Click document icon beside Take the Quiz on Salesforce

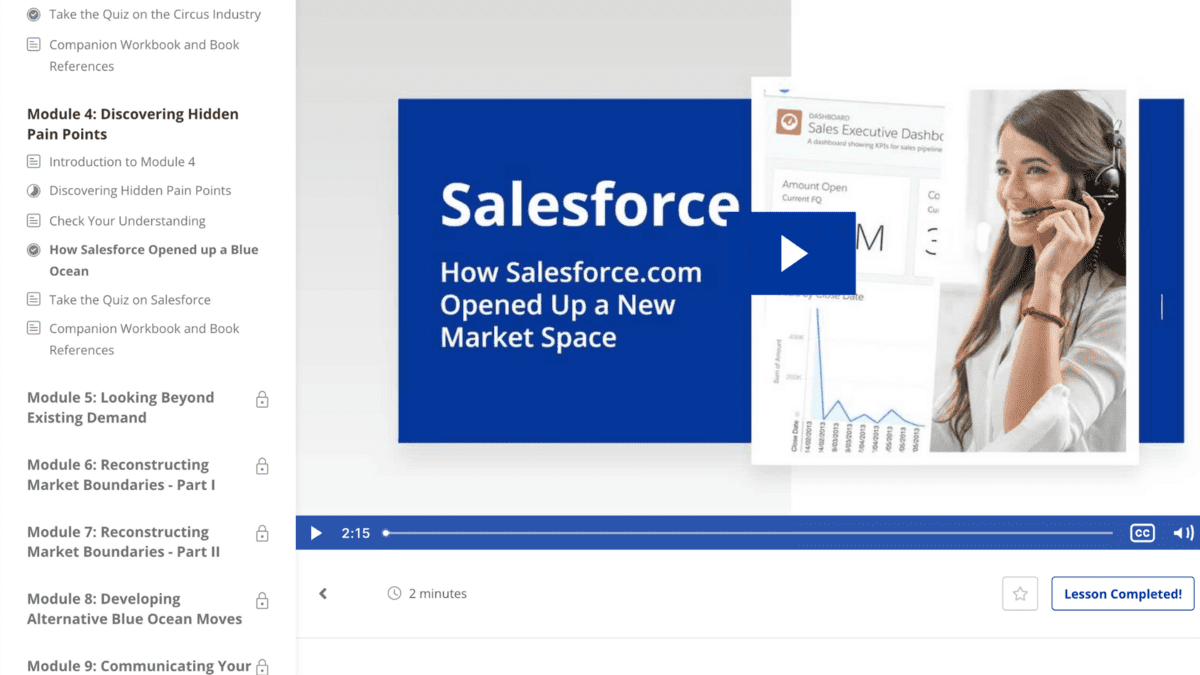(x=34, y=299)
